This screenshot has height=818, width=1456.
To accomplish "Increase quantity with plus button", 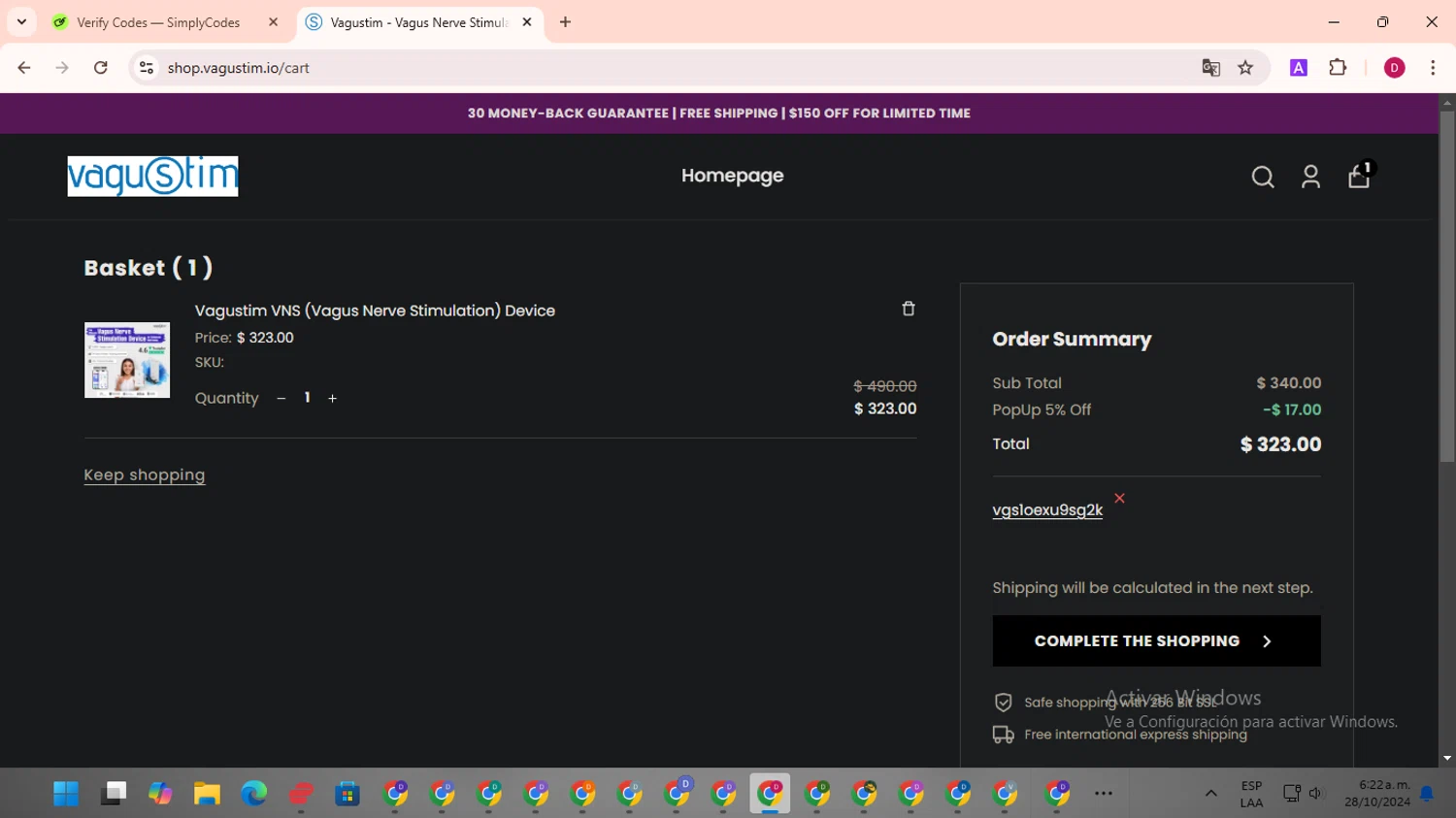I will tap(332, 399).
